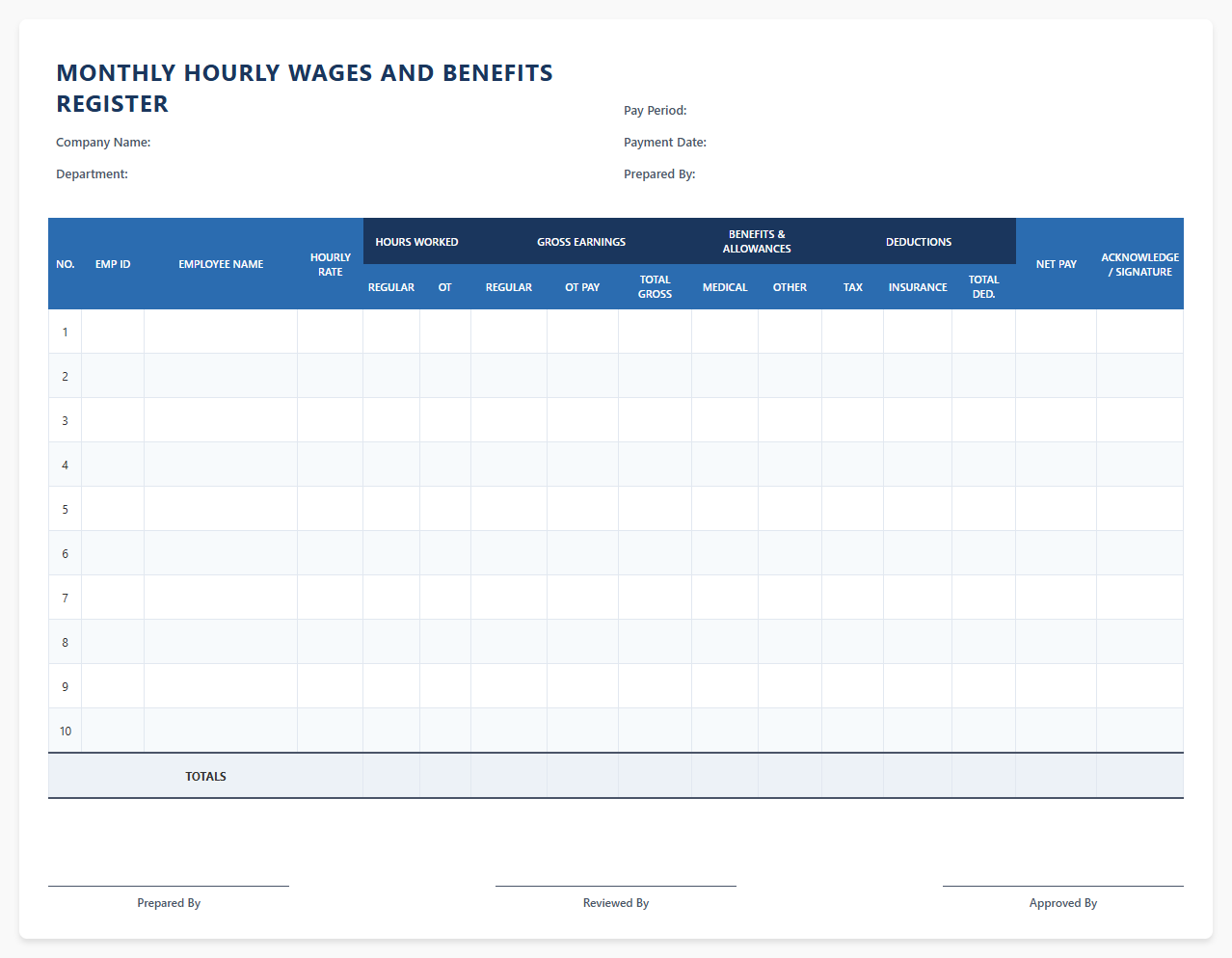This screenshot has width=1232, height=958.
Task: Click the Medical cell in row 7
Action: 725,598
